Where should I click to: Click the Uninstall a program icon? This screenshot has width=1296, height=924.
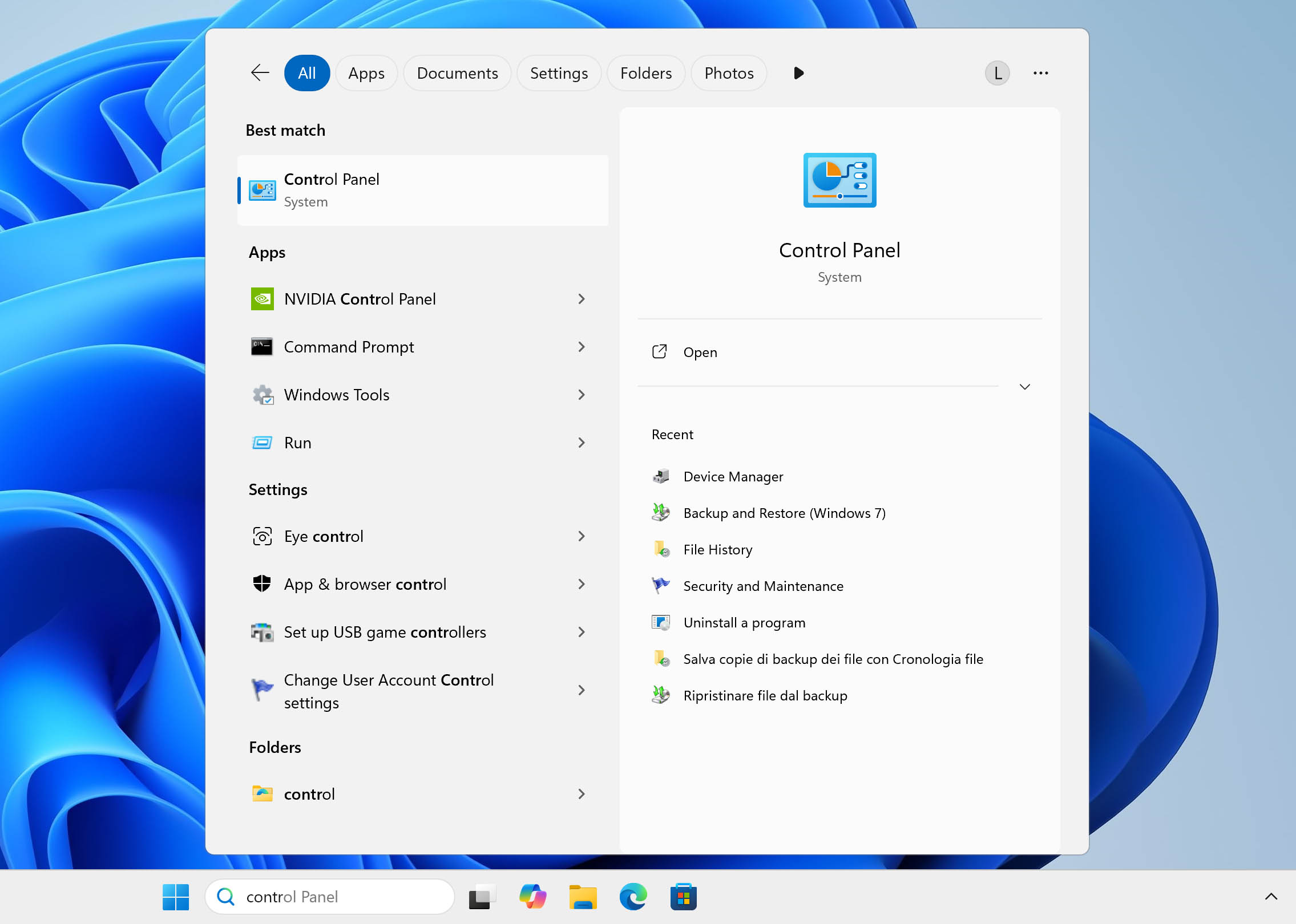pyautogui.click(x=661, y=622)
